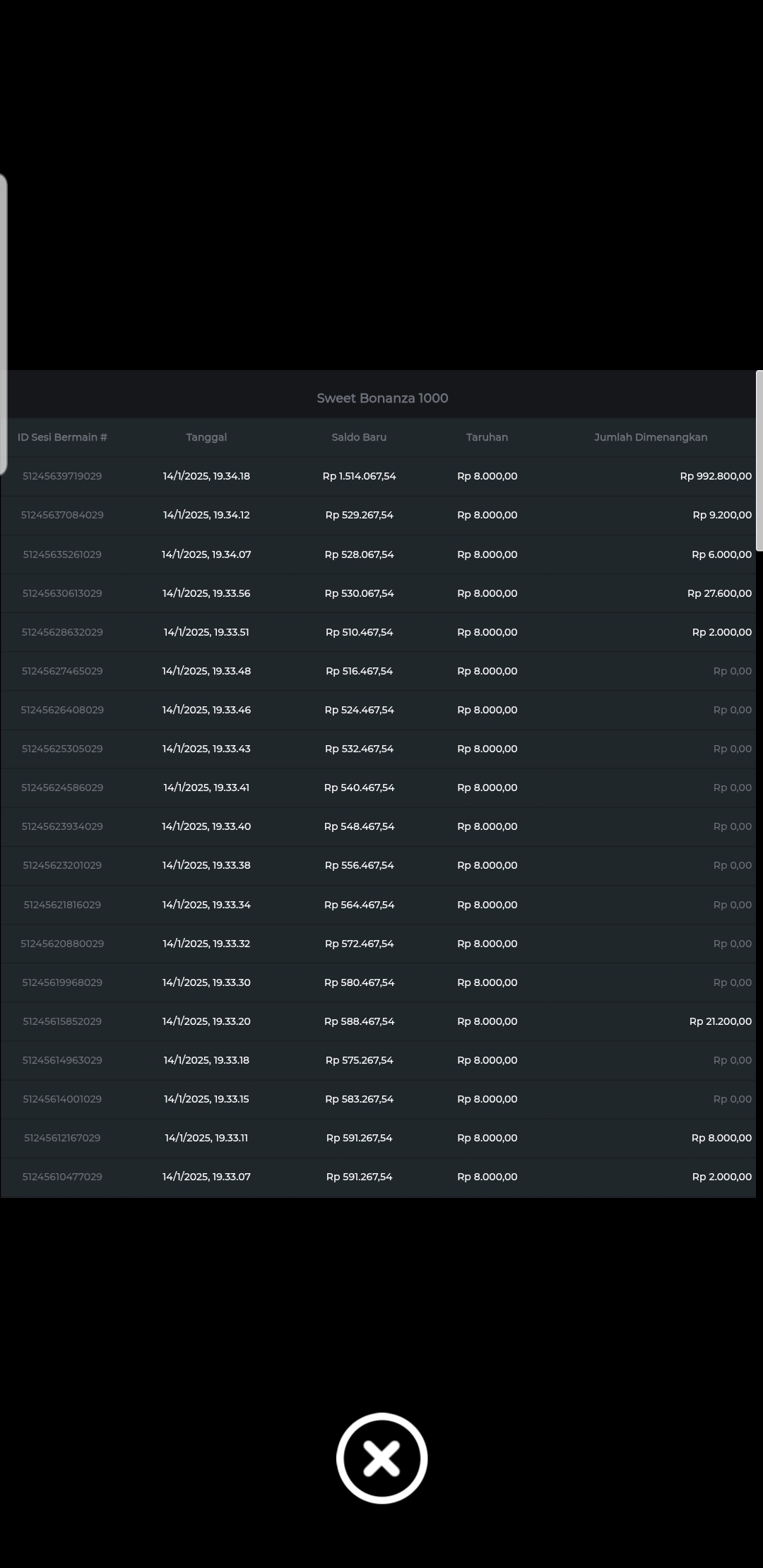Click the balance Rp 528.067,54

[359, 554]
